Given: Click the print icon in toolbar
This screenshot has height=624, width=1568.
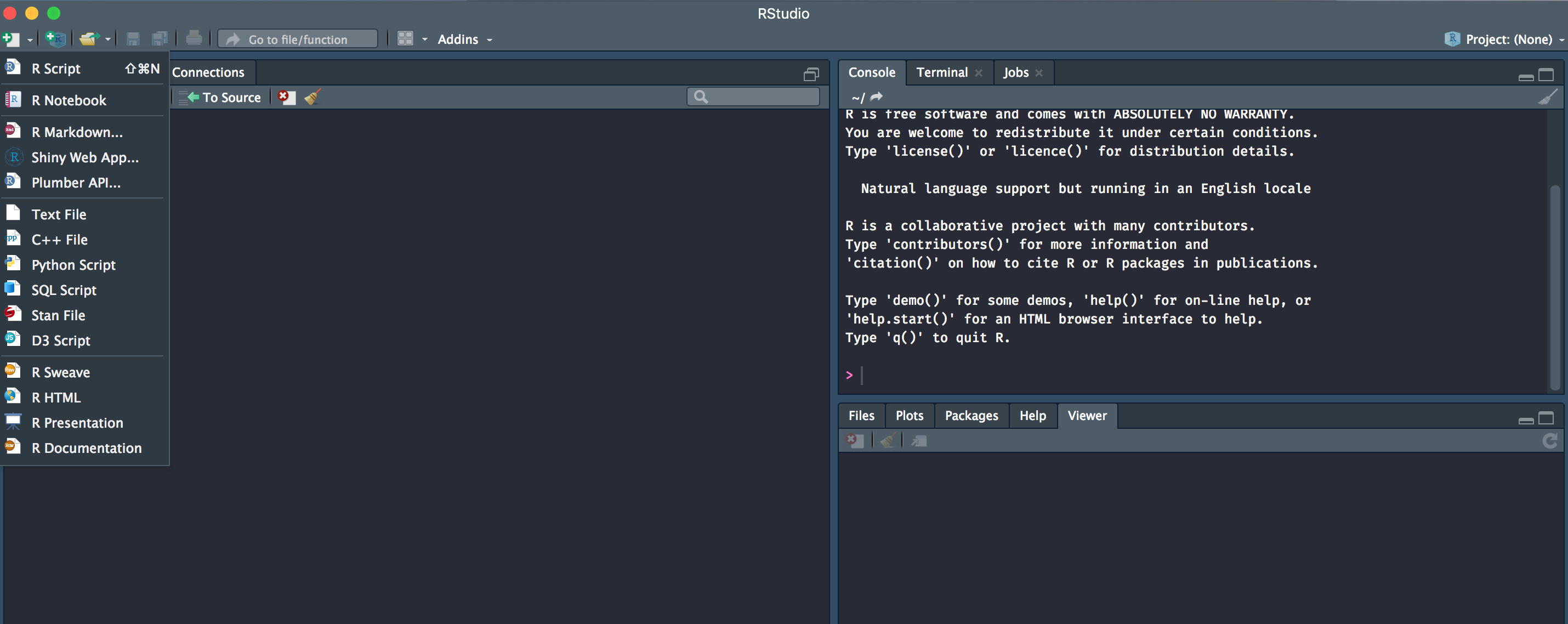Looking at the screenshot, I should tap(194, 39).
